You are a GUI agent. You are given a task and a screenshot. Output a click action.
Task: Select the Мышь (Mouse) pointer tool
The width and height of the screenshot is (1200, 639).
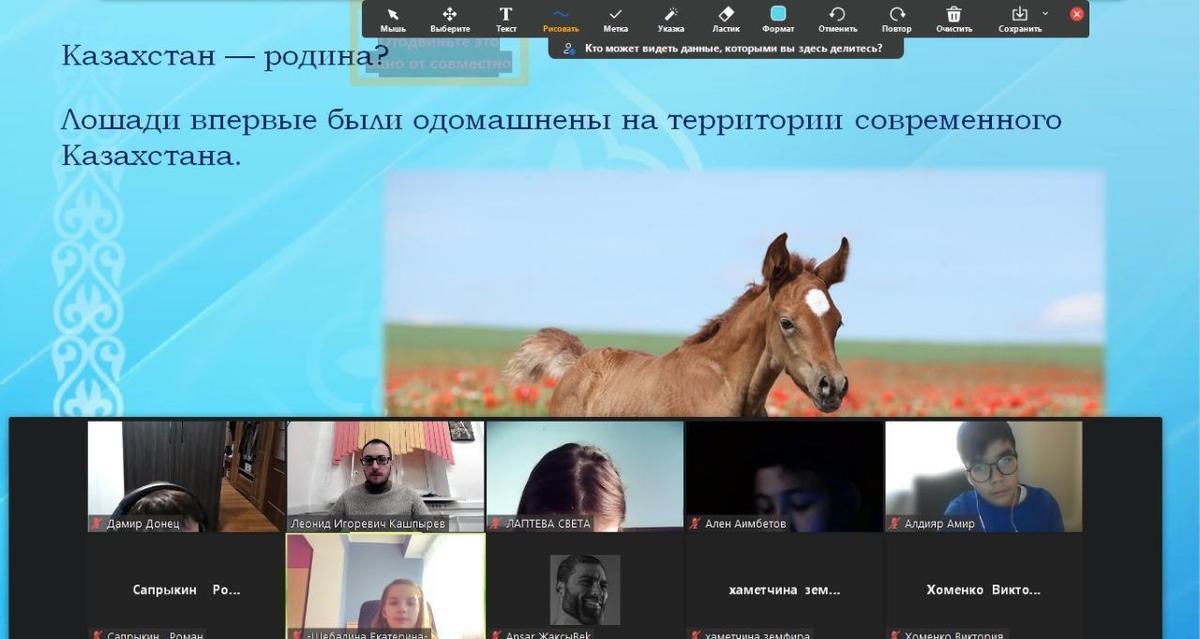click(x=393, y=17)
